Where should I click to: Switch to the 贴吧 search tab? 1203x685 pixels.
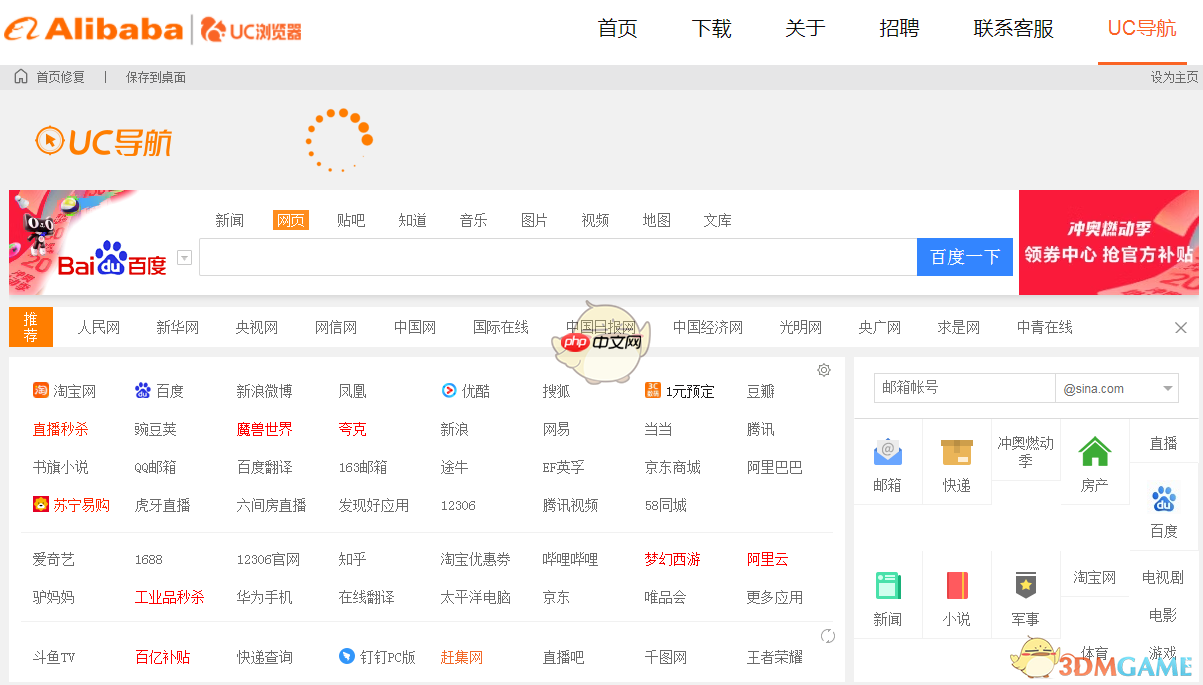click(351, 220)
